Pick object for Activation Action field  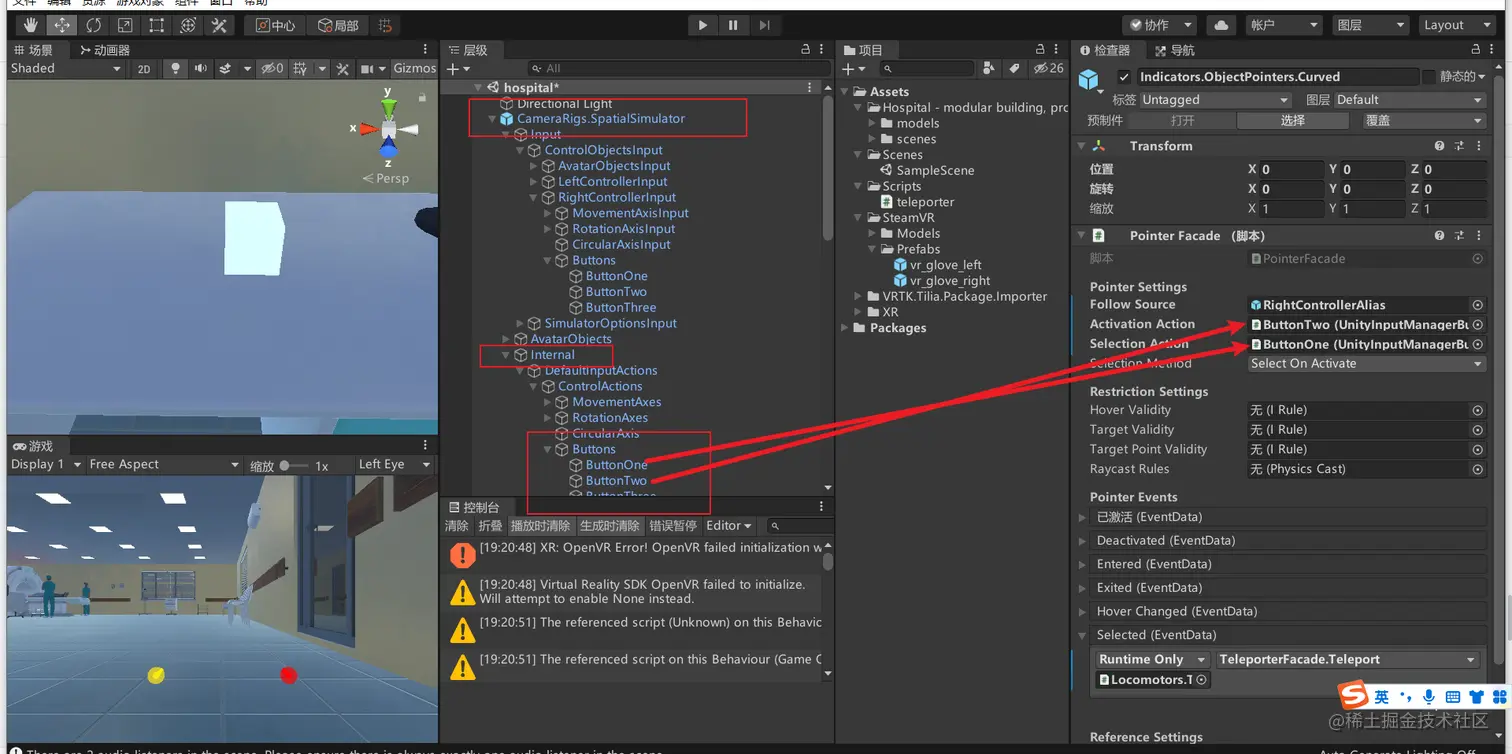tap(1477, 325)
